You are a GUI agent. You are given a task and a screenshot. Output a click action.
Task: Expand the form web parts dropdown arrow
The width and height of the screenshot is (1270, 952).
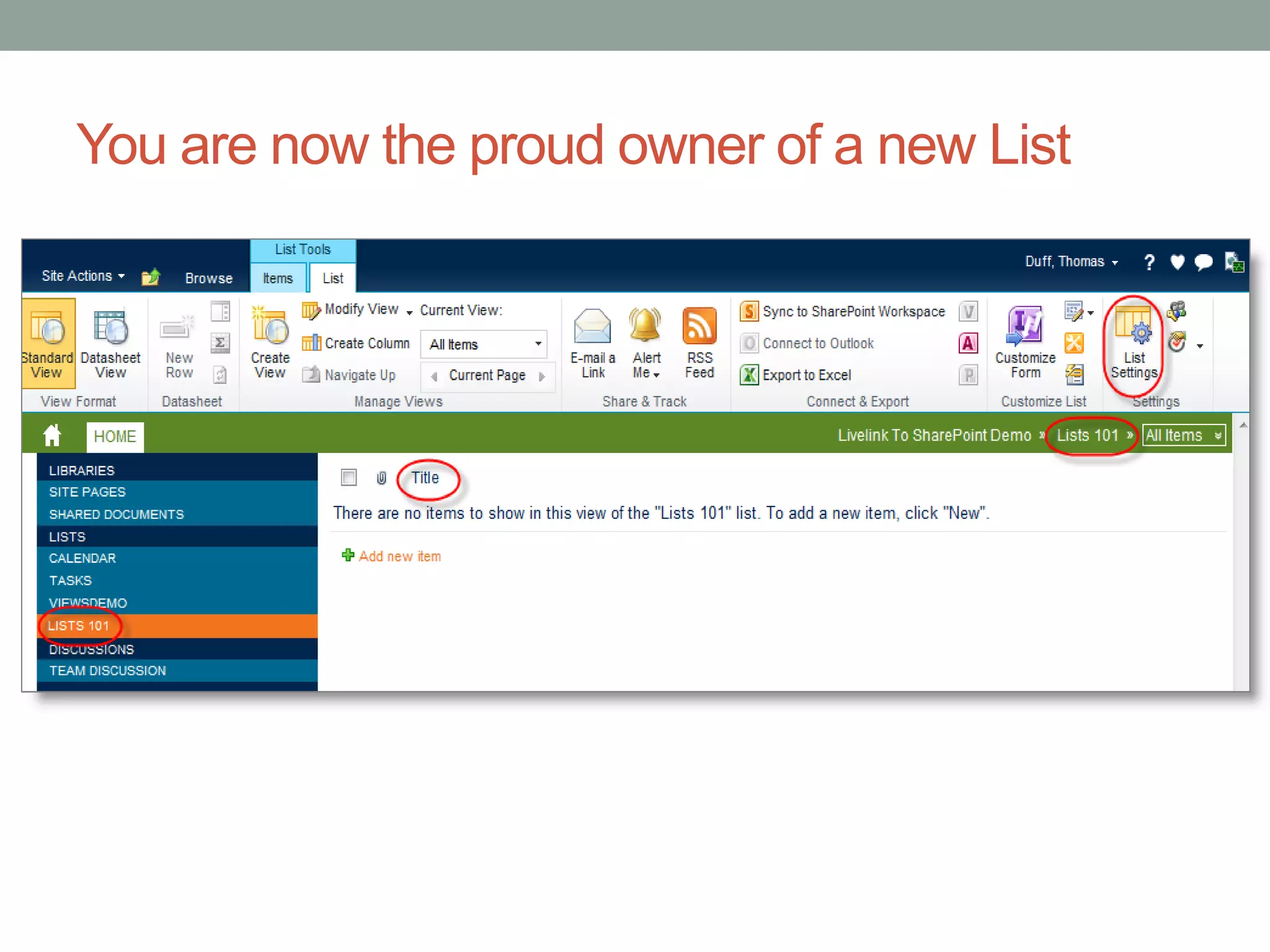(x=1090, y=312)
